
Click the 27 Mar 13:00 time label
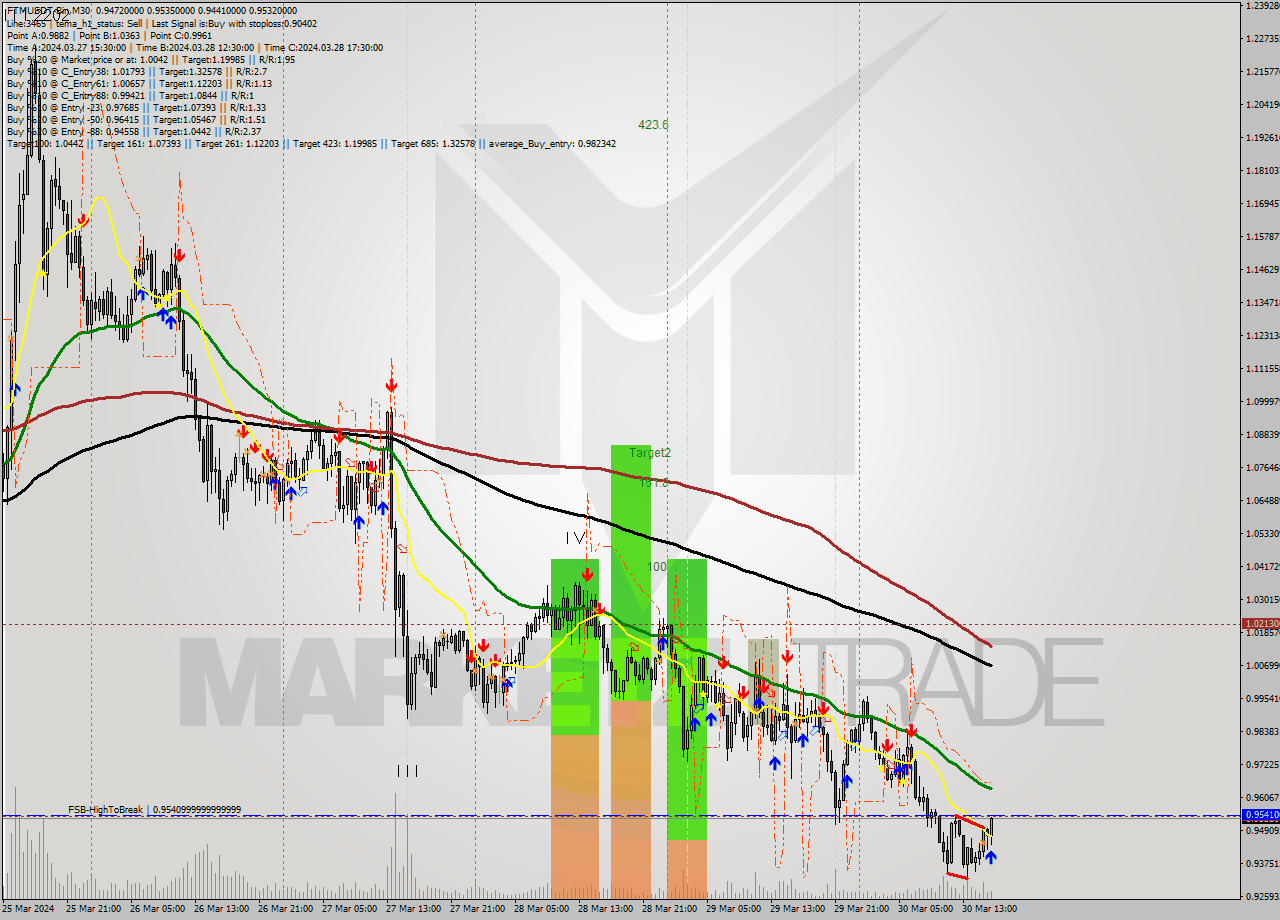pos(412,909)
